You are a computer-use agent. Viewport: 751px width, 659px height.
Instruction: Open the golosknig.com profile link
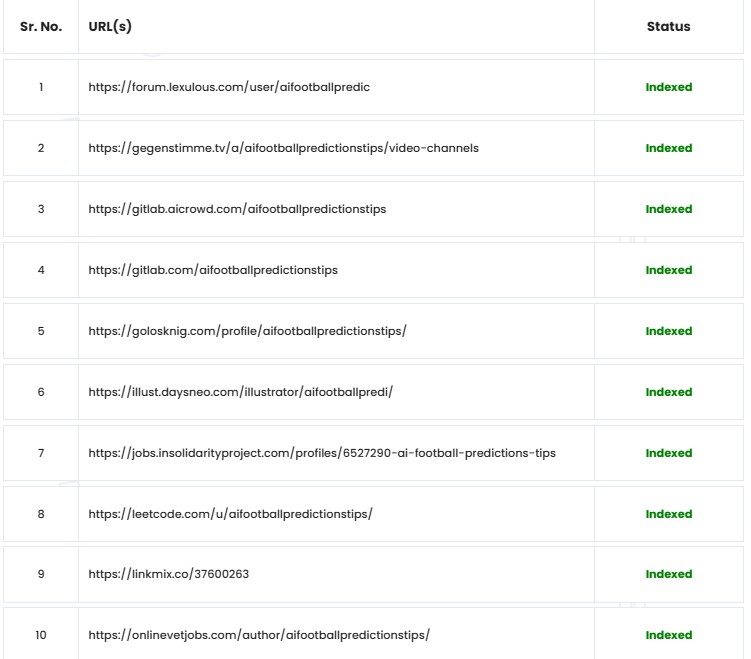coord(248,331)
